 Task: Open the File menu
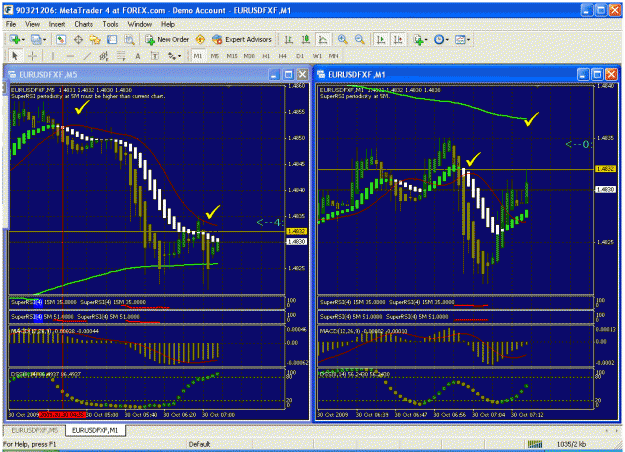(x=11, y=24)
